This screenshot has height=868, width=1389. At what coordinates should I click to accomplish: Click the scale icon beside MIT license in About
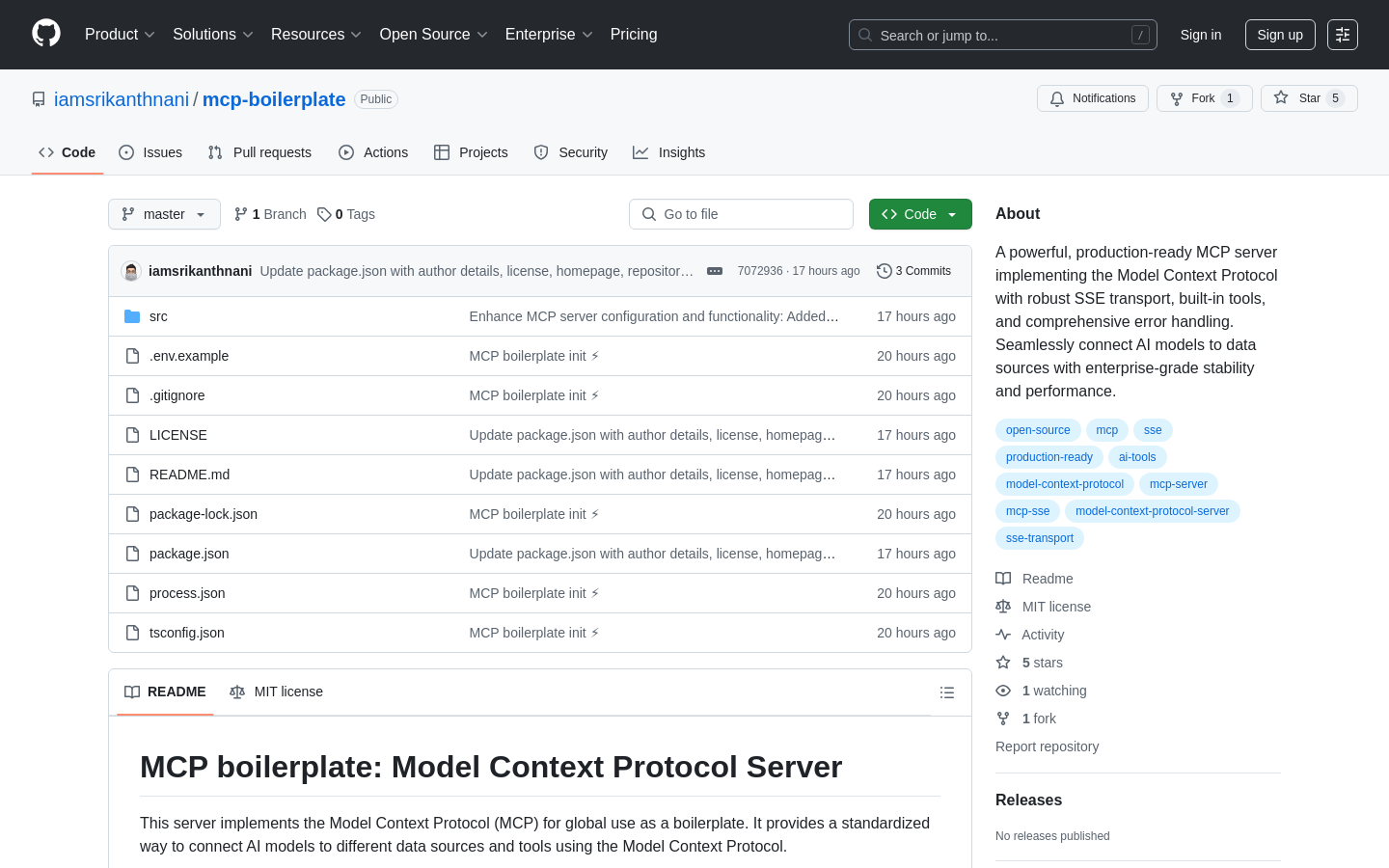tap(1003, 607)
